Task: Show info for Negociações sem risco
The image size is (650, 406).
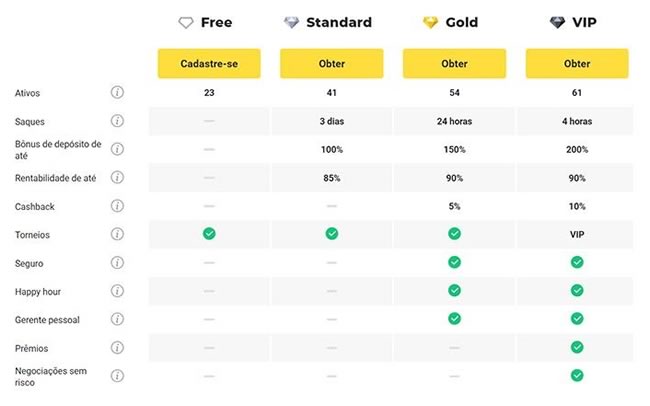Action: coord(117,376)
